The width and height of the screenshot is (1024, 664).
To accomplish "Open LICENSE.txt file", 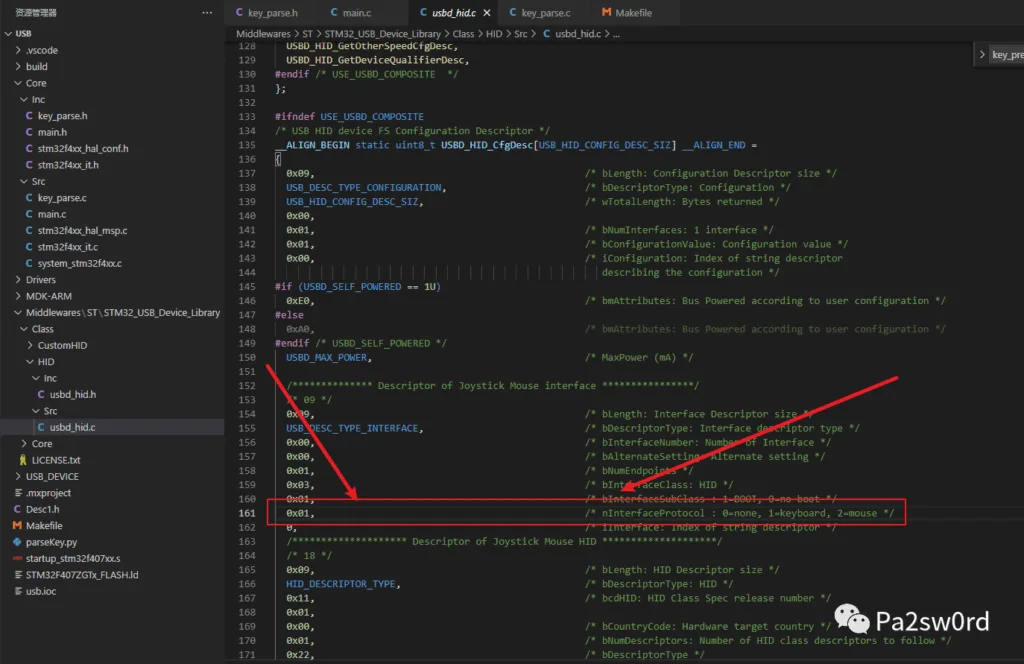I will 56,460.
